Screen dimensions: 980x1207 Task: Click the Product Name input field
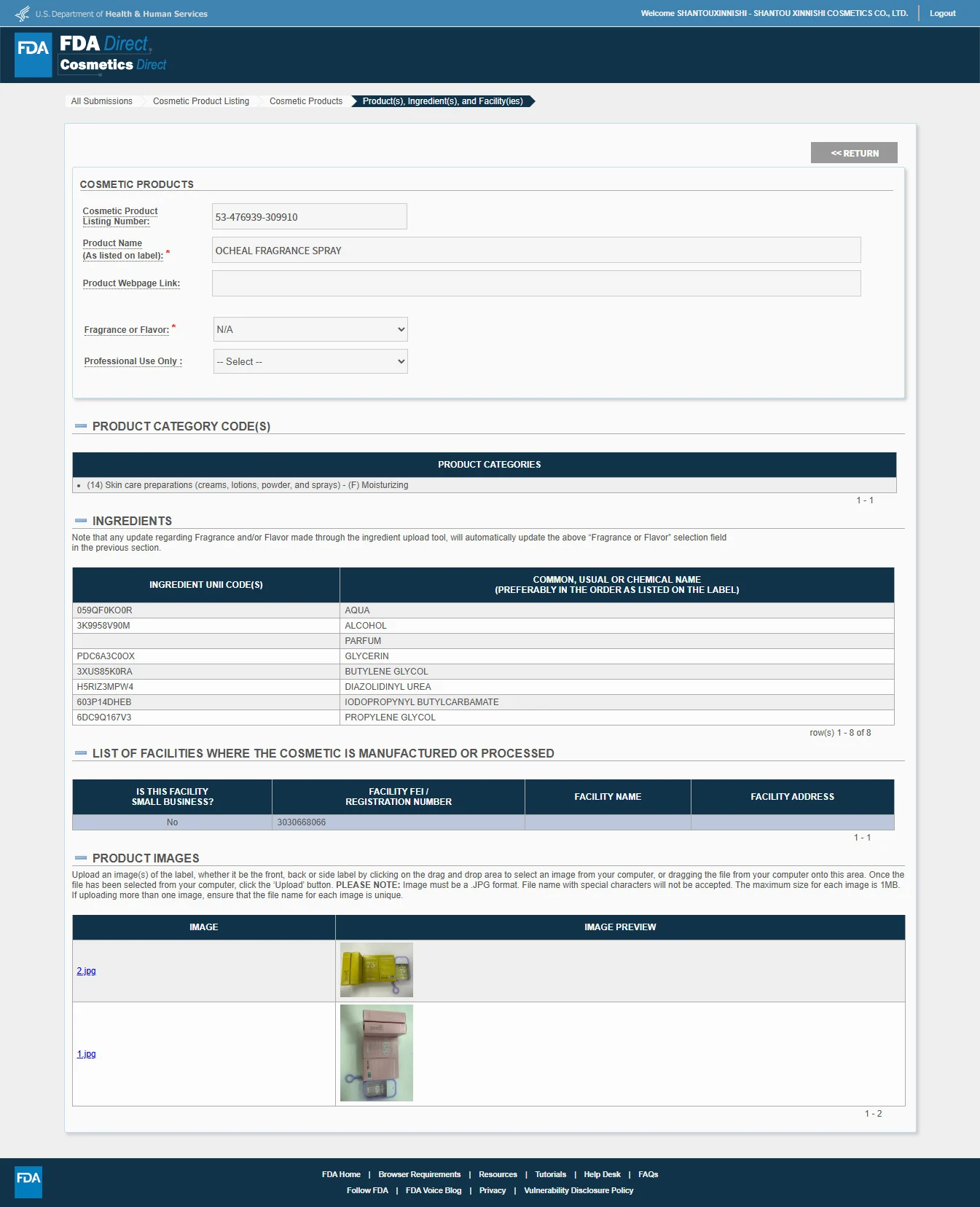[536, 250]
